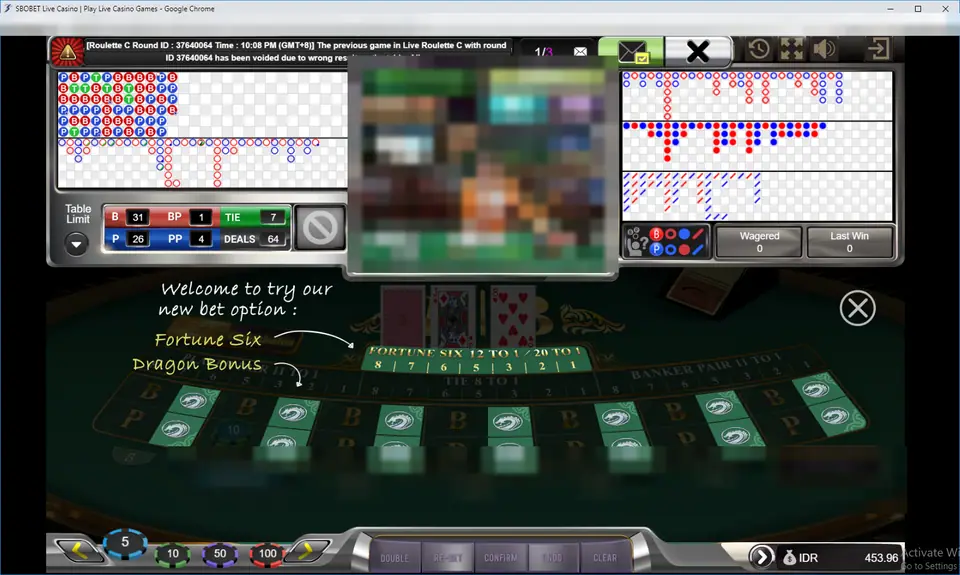The image size is (960, 575).
Task: Click the CONFIRM bet button
Action: click(500, 558)
